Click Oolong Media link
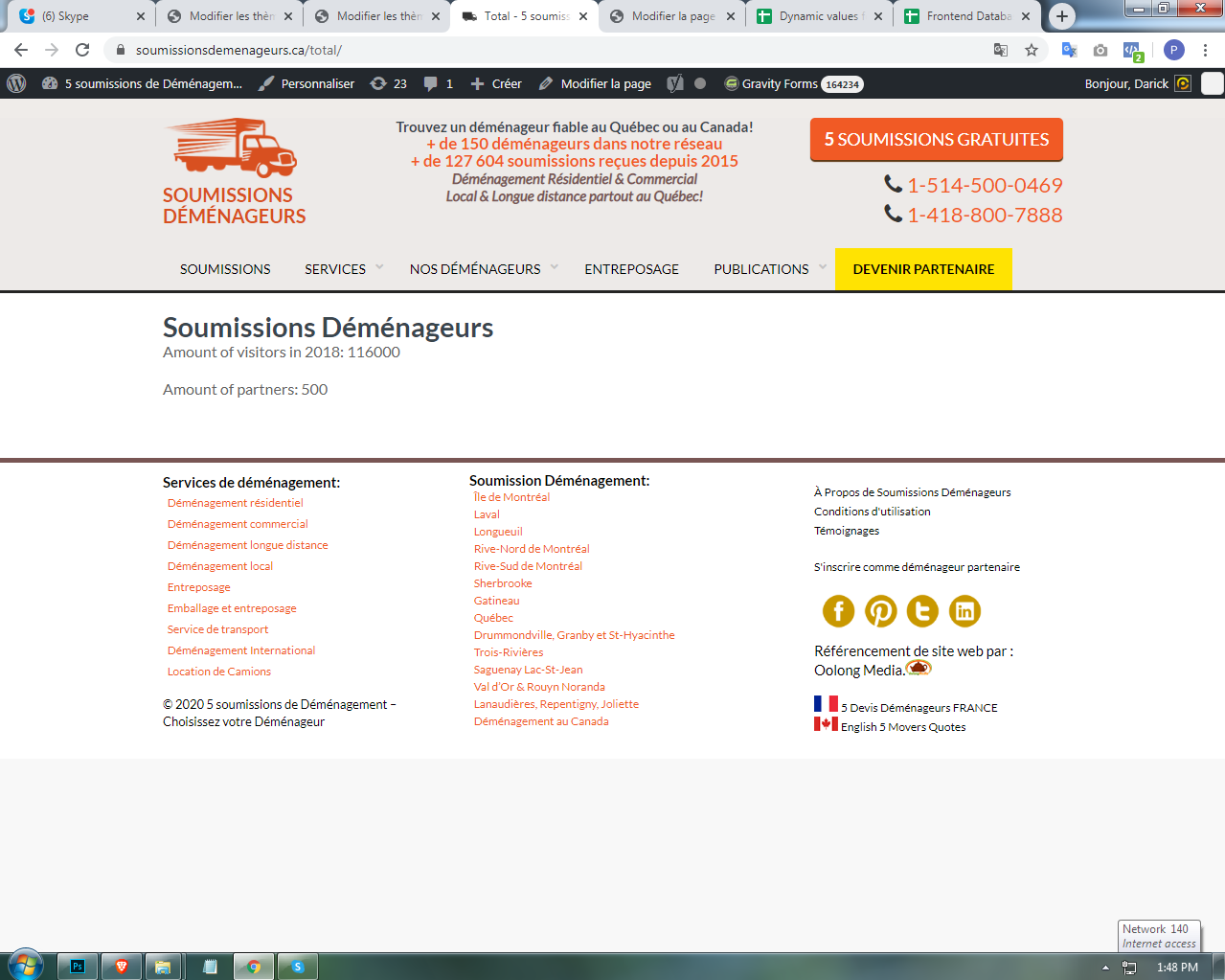 [859, 671]
